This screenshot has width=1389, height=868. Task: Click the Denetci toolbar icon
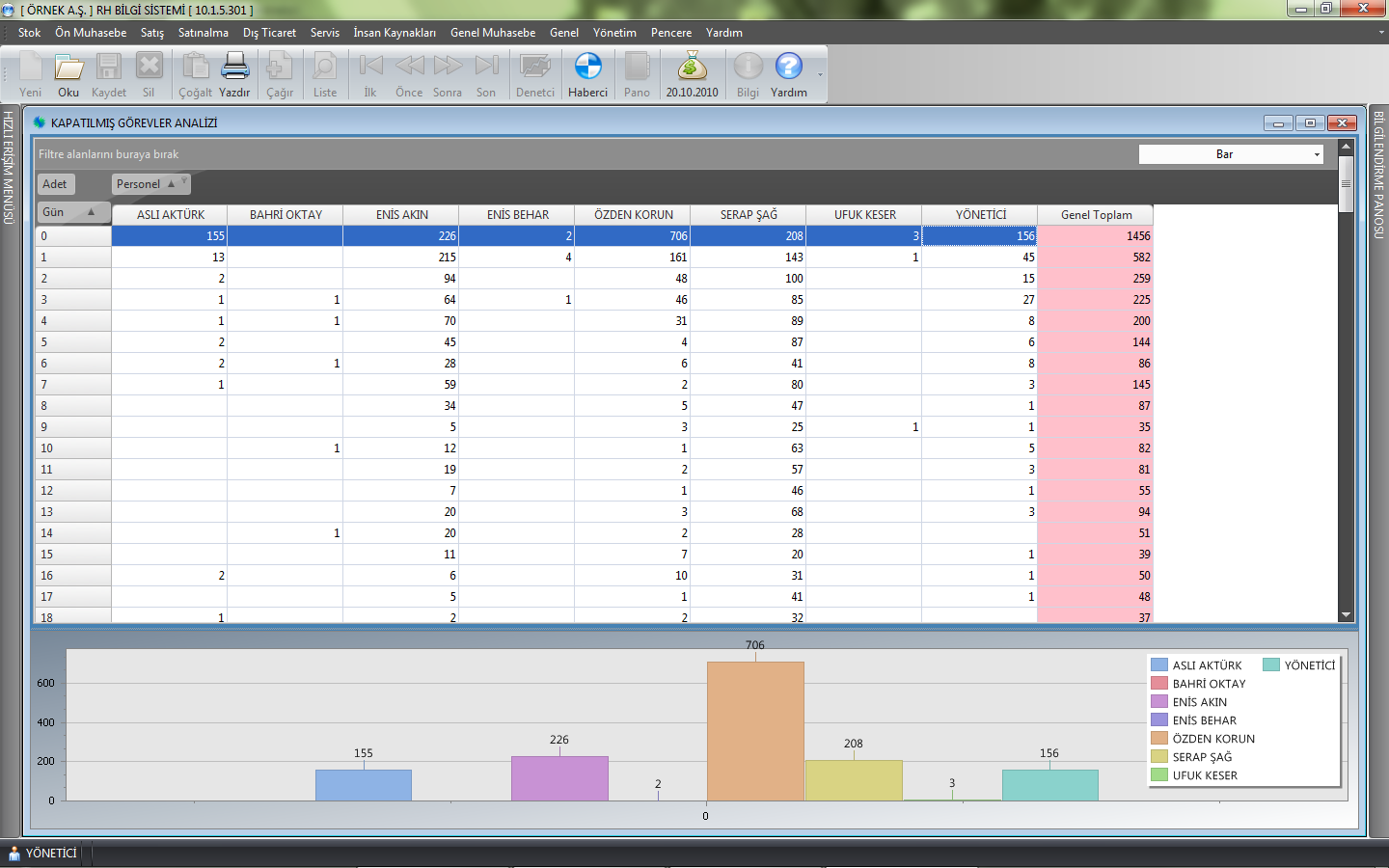tap(534, 68)
